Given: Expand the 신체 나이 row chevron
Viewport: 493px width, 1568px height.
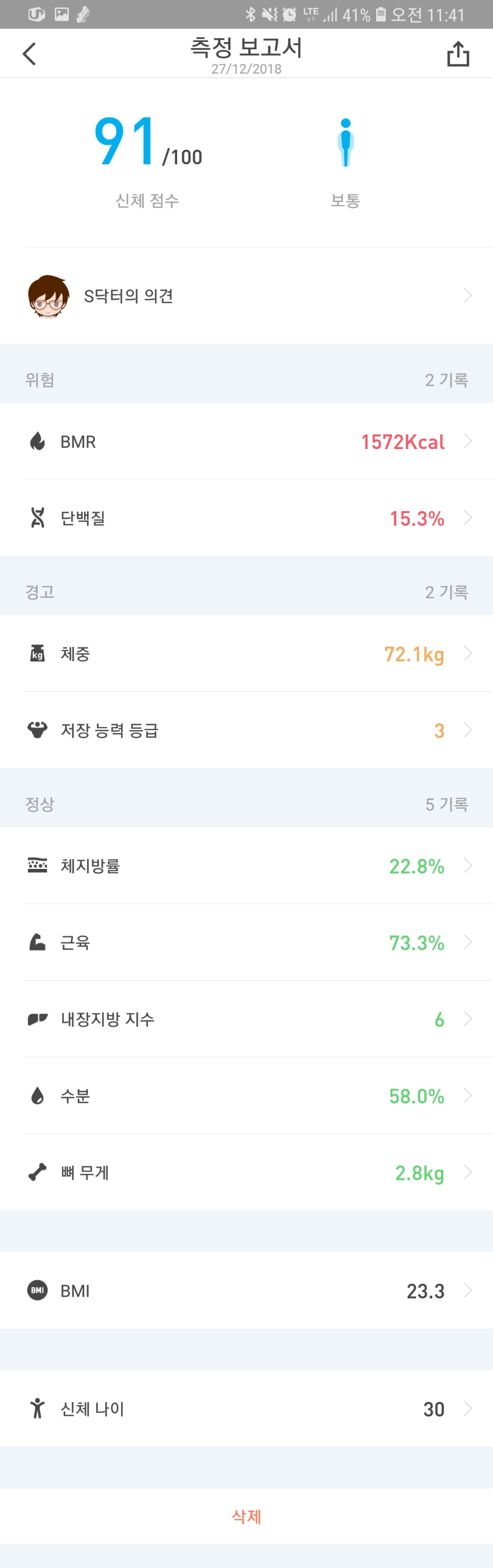Looking at the screenshot, I should 467,1408.
